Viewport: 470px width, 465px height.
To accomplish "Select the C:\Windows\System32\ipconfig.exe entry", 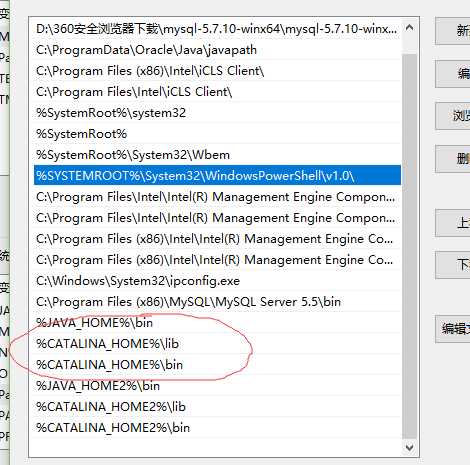I will pos(217,281).
